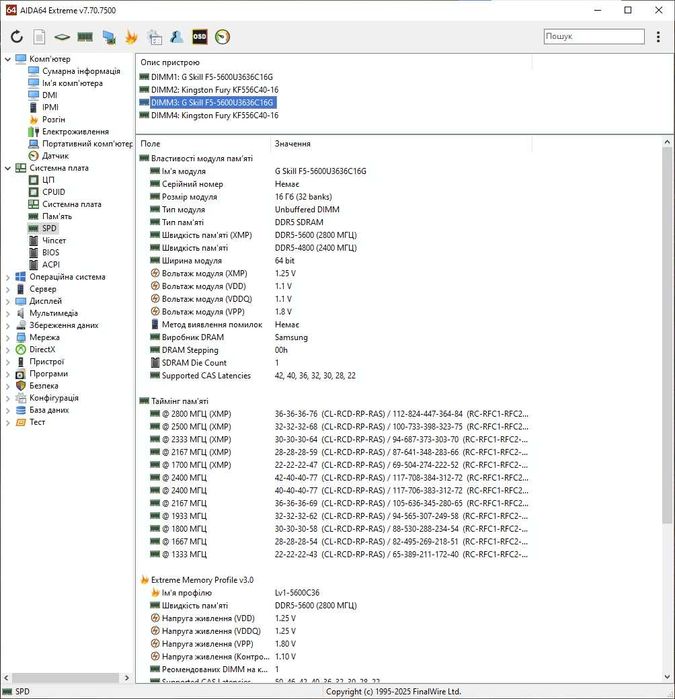Expand the Сервер tree node

point(8,289)
